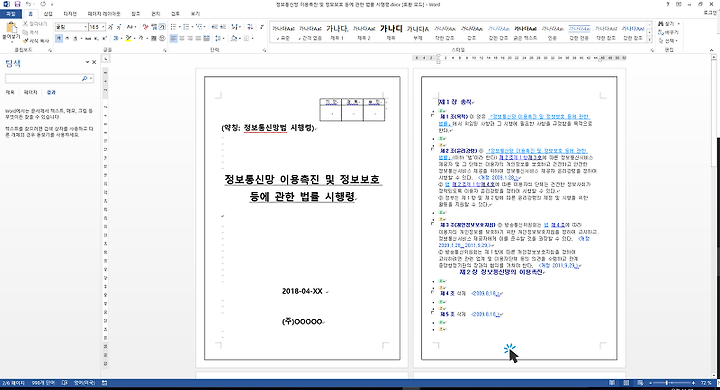Open the Find dropdown arrow in editing group

679,23
